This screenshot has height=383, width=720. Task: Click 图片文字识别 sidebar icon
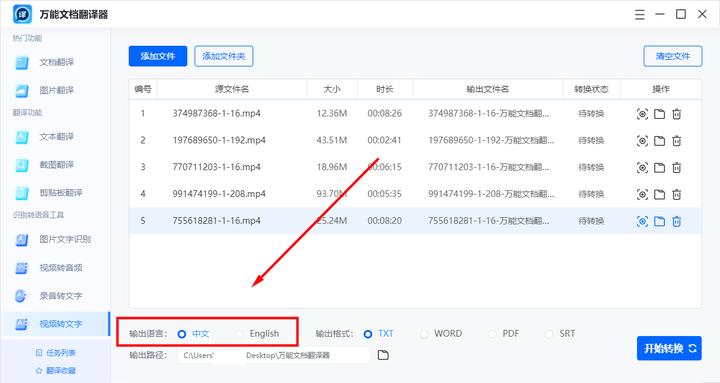pyautogui.click(x=22, y=239)
